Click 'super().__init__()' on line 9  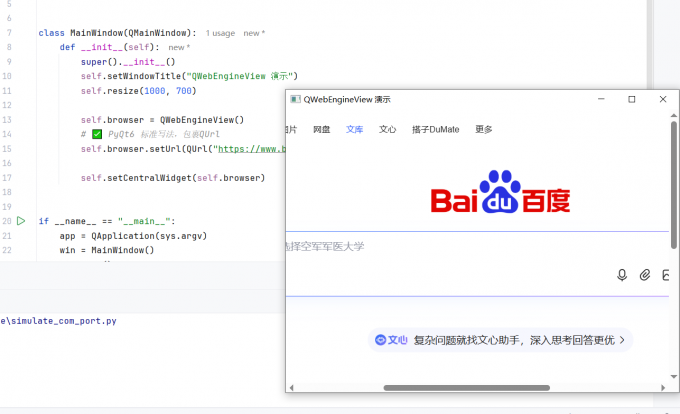128,62
